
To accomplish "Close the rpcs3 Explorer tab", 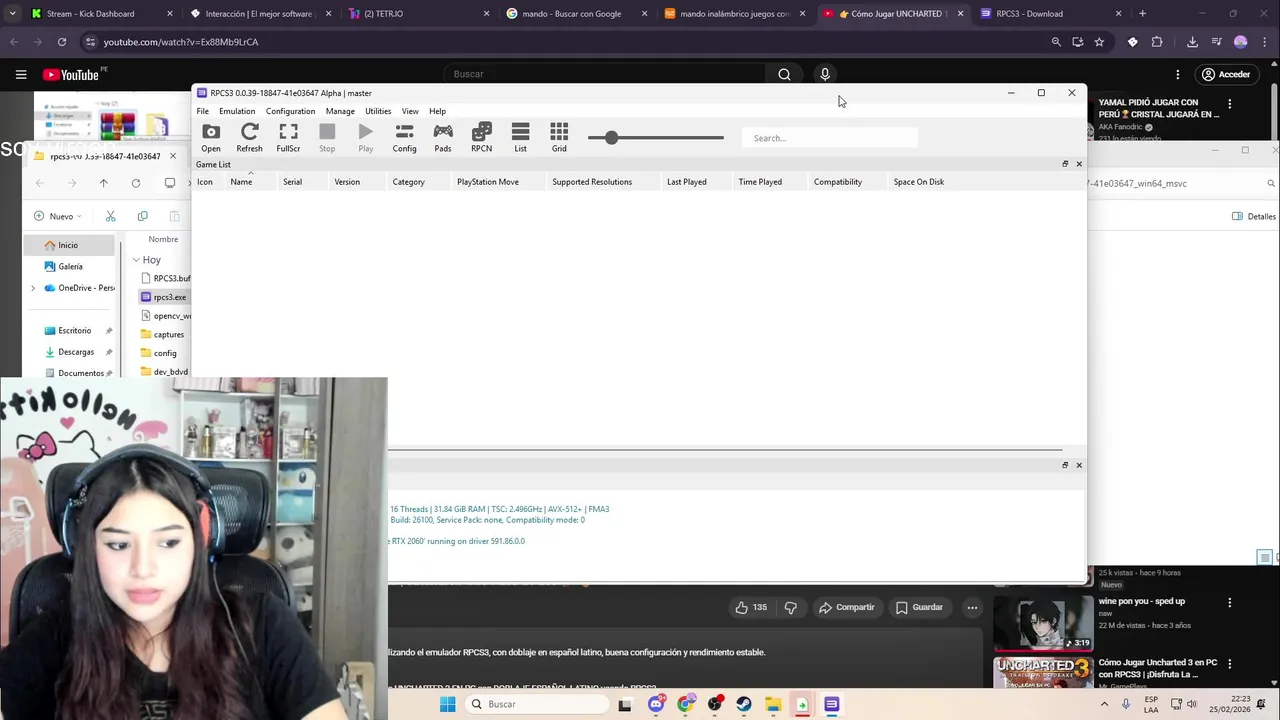I will [172, 156].
